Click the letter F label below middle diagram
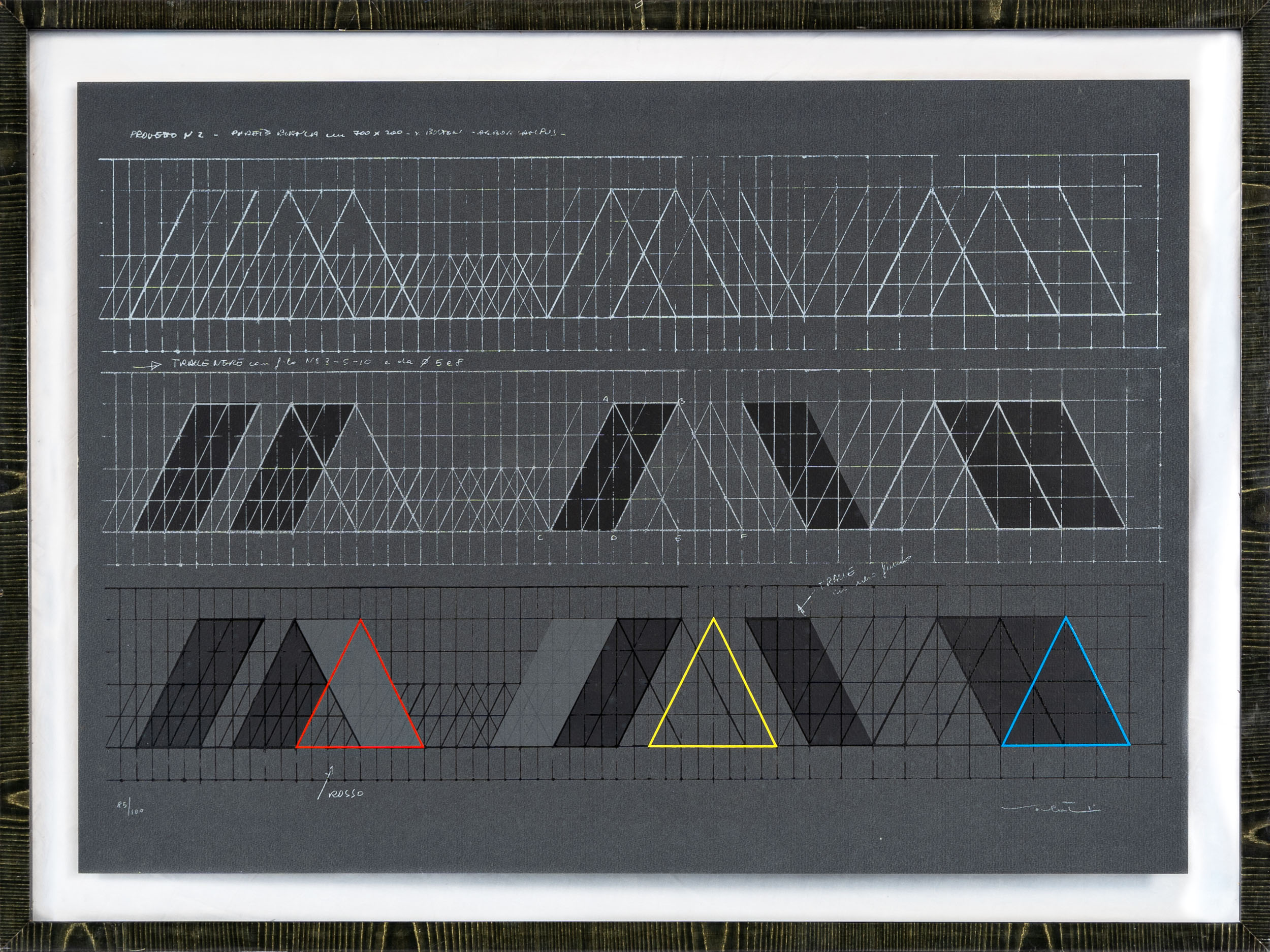 (x=744, y=537)
